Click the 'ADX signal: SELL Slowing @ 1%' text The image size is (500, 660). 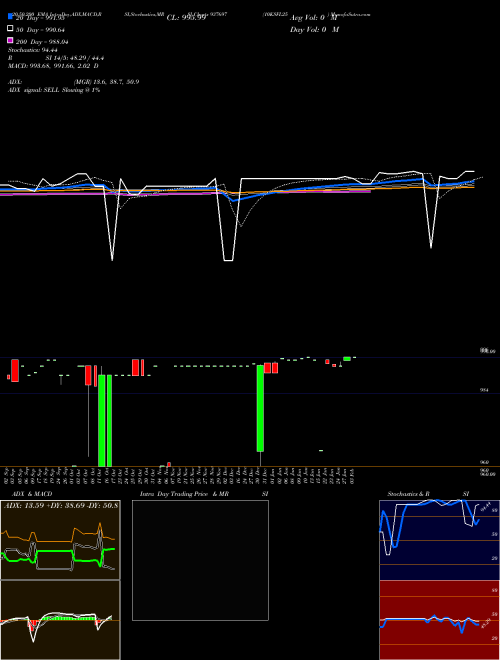(x=54, y=90)
